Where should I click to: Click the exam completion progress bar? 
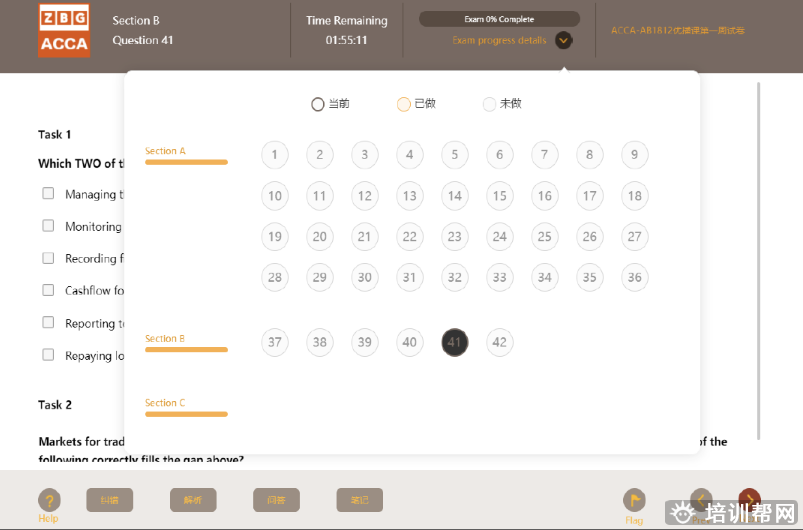(x=499, y=19)
